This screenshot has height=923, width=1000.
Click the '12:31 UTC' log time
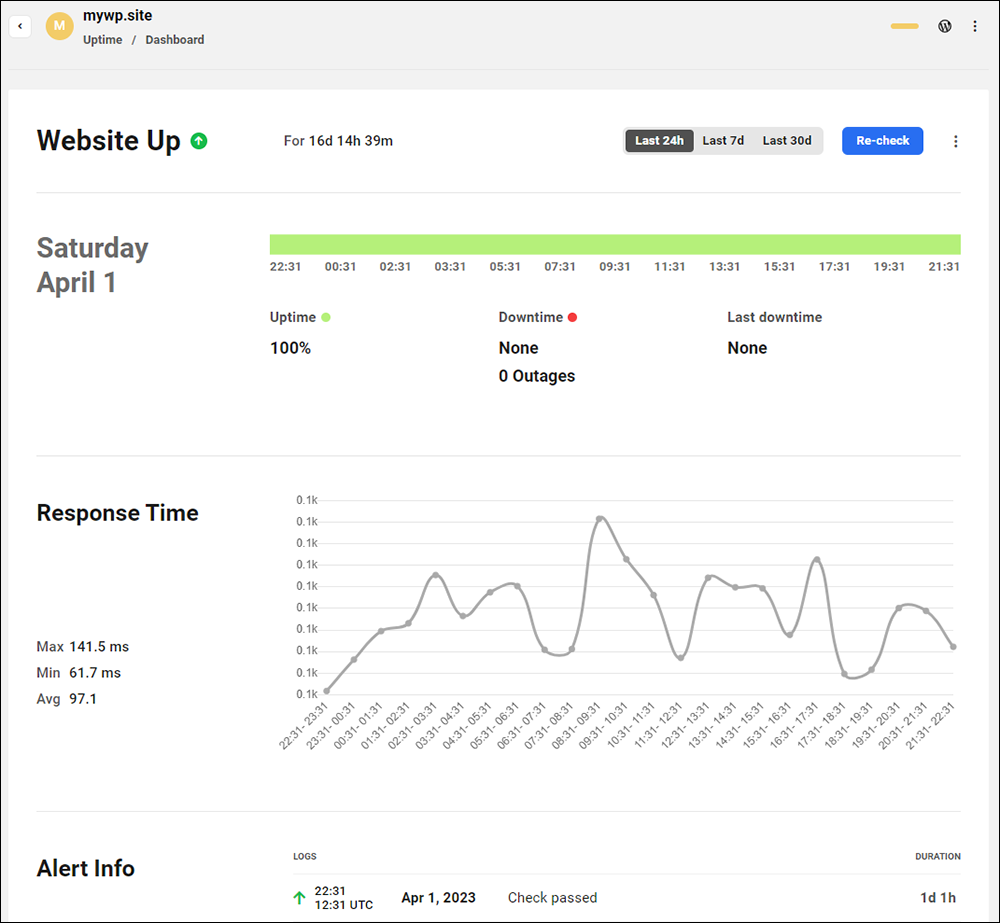[x=344, y=905]
